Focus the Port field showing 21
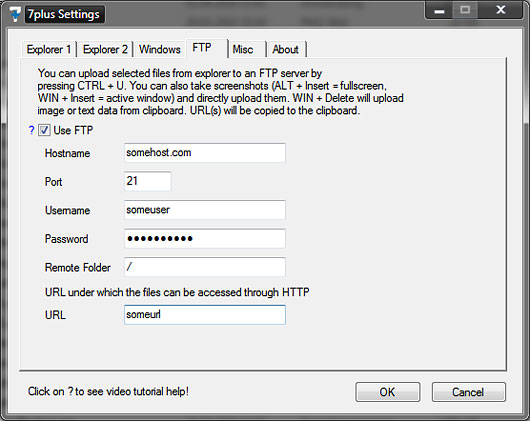This screenshot has height=421, width=530. coord(148,181)
